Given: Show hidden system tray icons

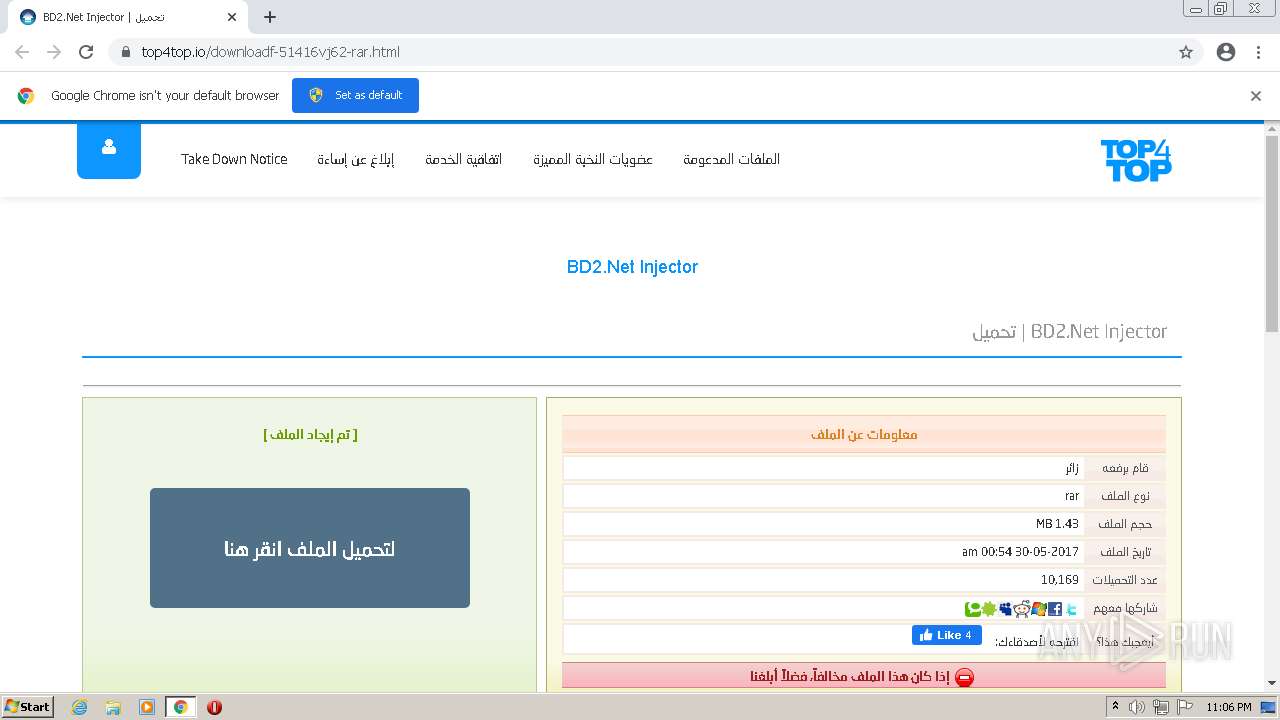Looking at the screenshot, I should 1115,707.
